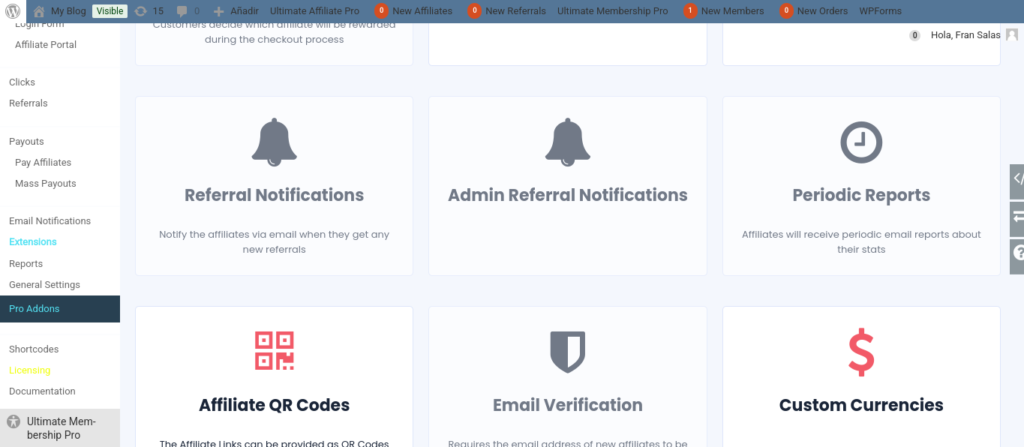Click the updates icon showing 15
This screenshot has width=1024, height=447.
point(140,11)
